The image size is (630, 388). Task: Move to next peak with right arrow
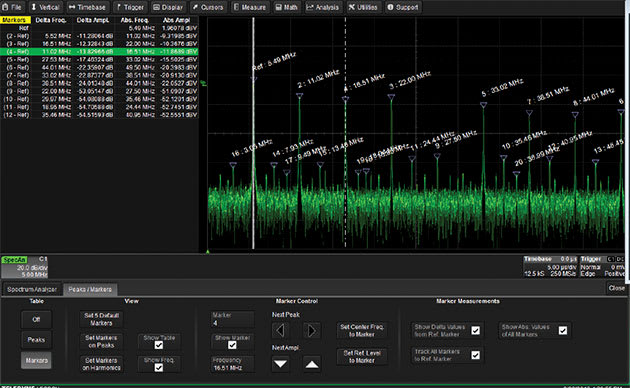(x=312, y=331)
